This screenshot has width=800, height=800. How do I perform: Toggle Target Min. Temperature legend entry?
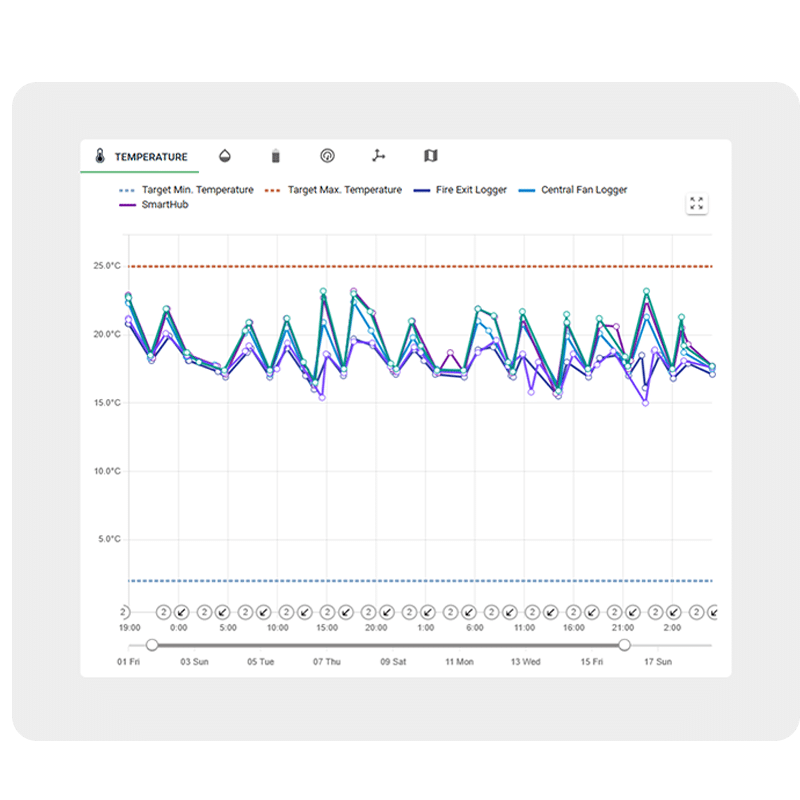186,190
